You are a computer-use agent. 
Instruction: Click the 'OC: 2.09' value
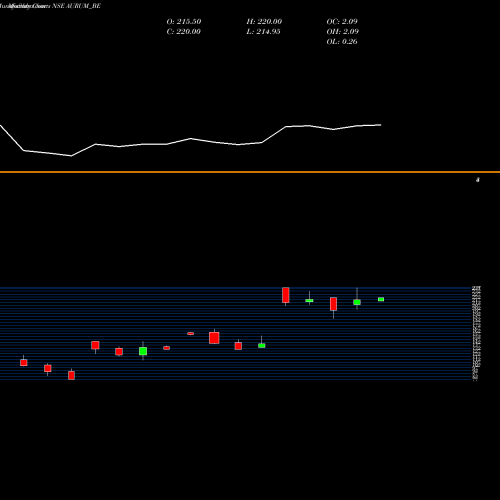342,22
